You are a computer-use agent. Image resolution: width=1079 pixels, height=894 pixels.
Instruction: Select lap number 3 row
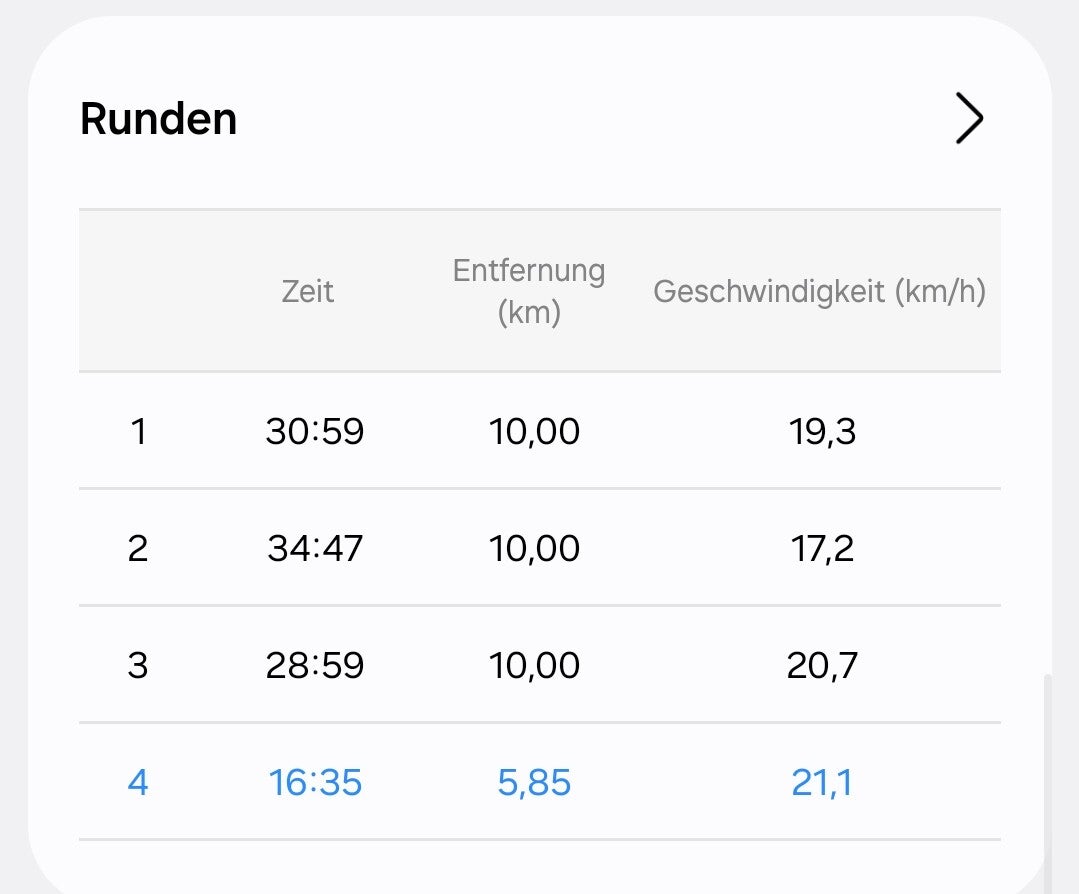[x=138, y=665]
